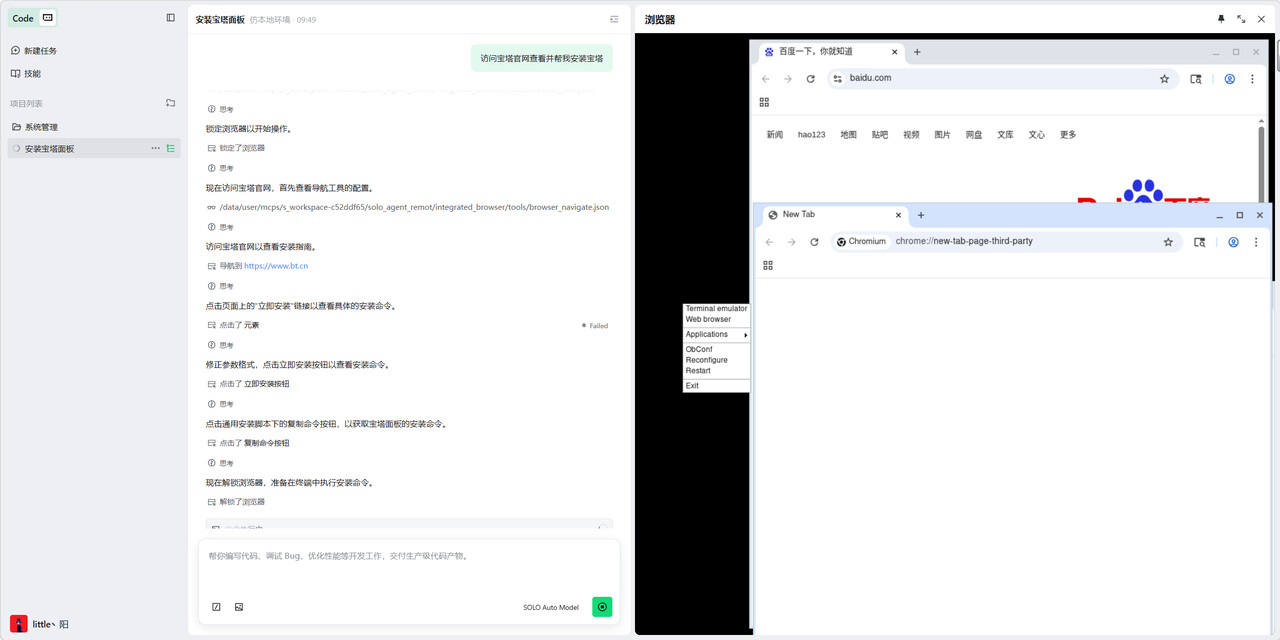Choose Terminal emulator from desktop menu
This screenshot has width=1280, height=640.
click(x=716, y=309)
